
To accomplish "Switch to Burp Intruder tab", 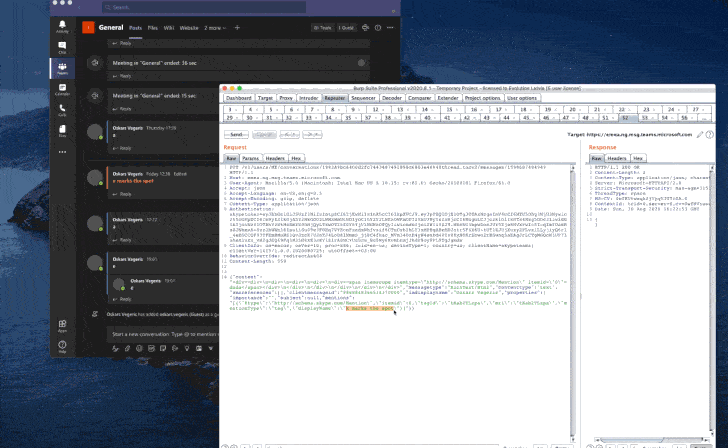I will coord(309,98).
